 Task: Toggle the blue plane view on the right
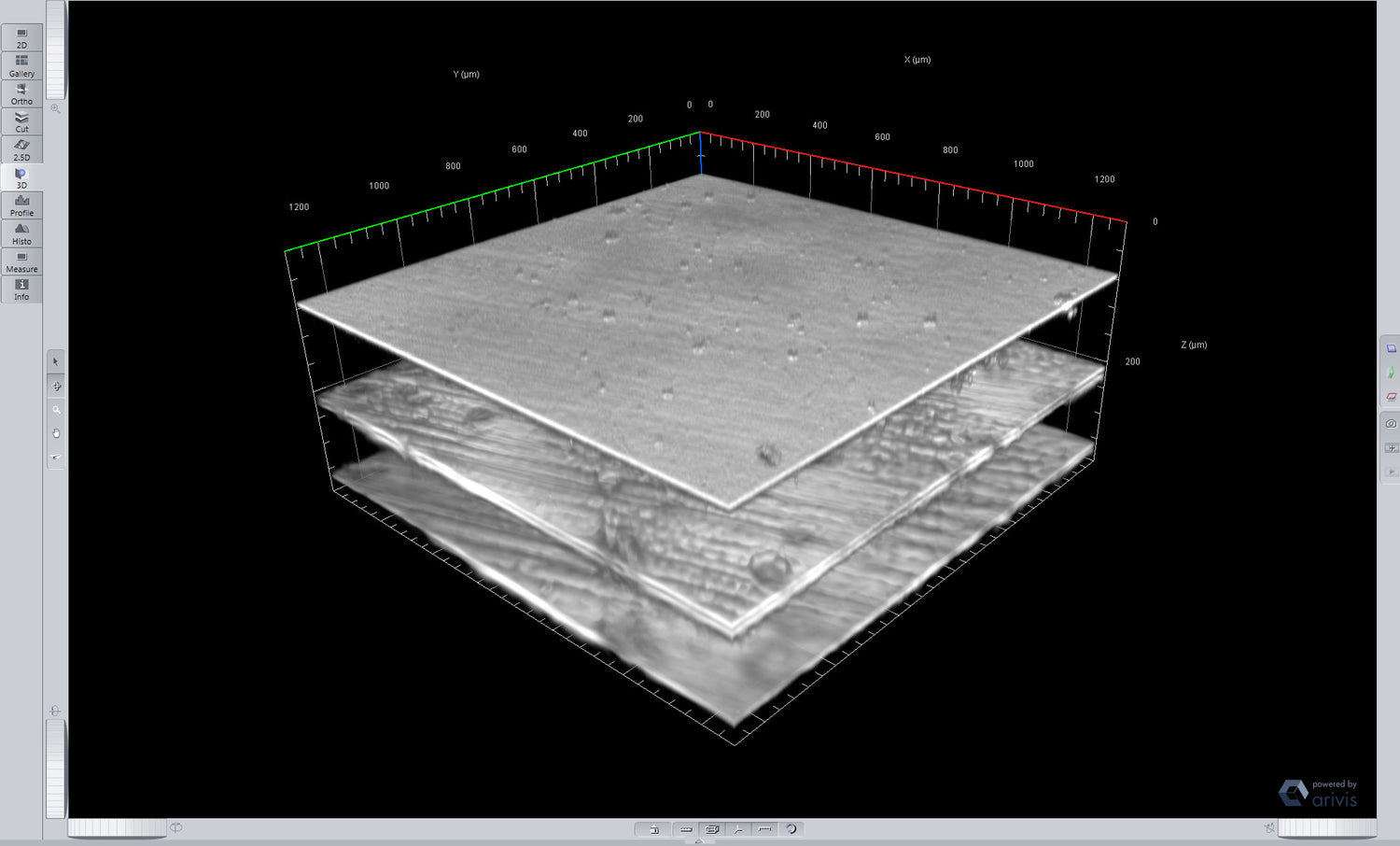coord(1391,348)
